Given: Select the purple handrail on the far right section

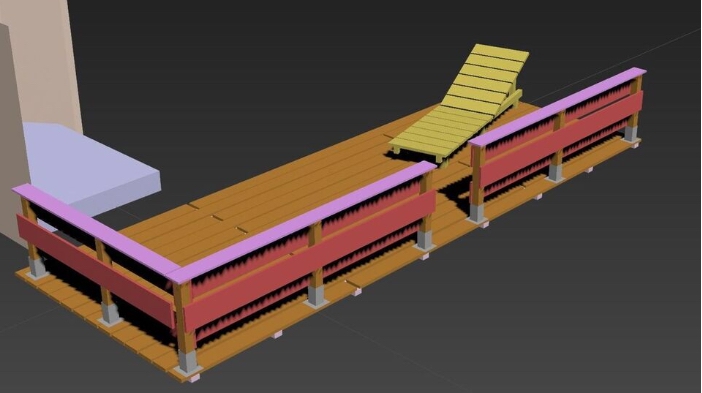Looking at the screenshot, I should click(557, 107).
